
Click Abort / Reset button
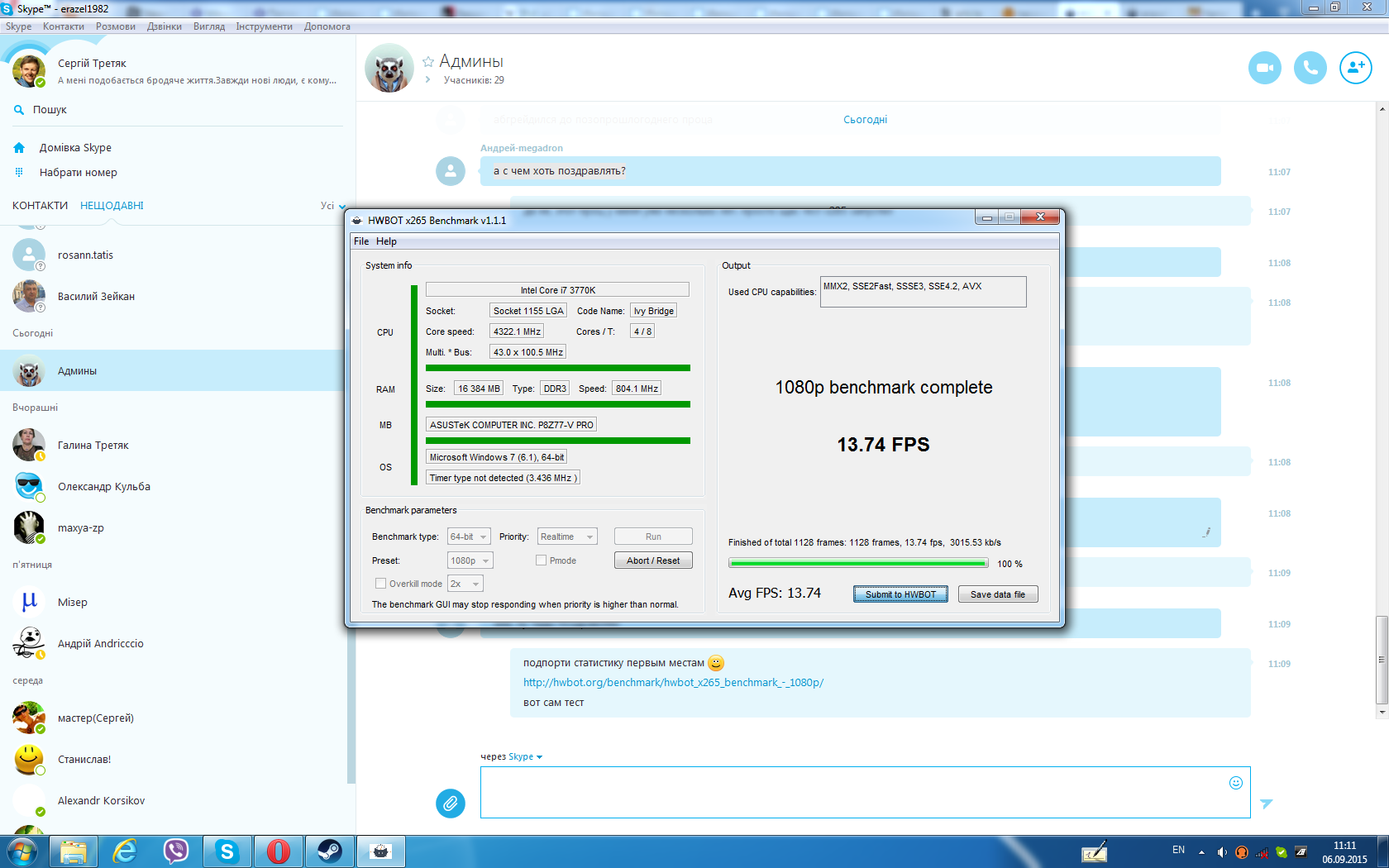[x=653, y=560]
